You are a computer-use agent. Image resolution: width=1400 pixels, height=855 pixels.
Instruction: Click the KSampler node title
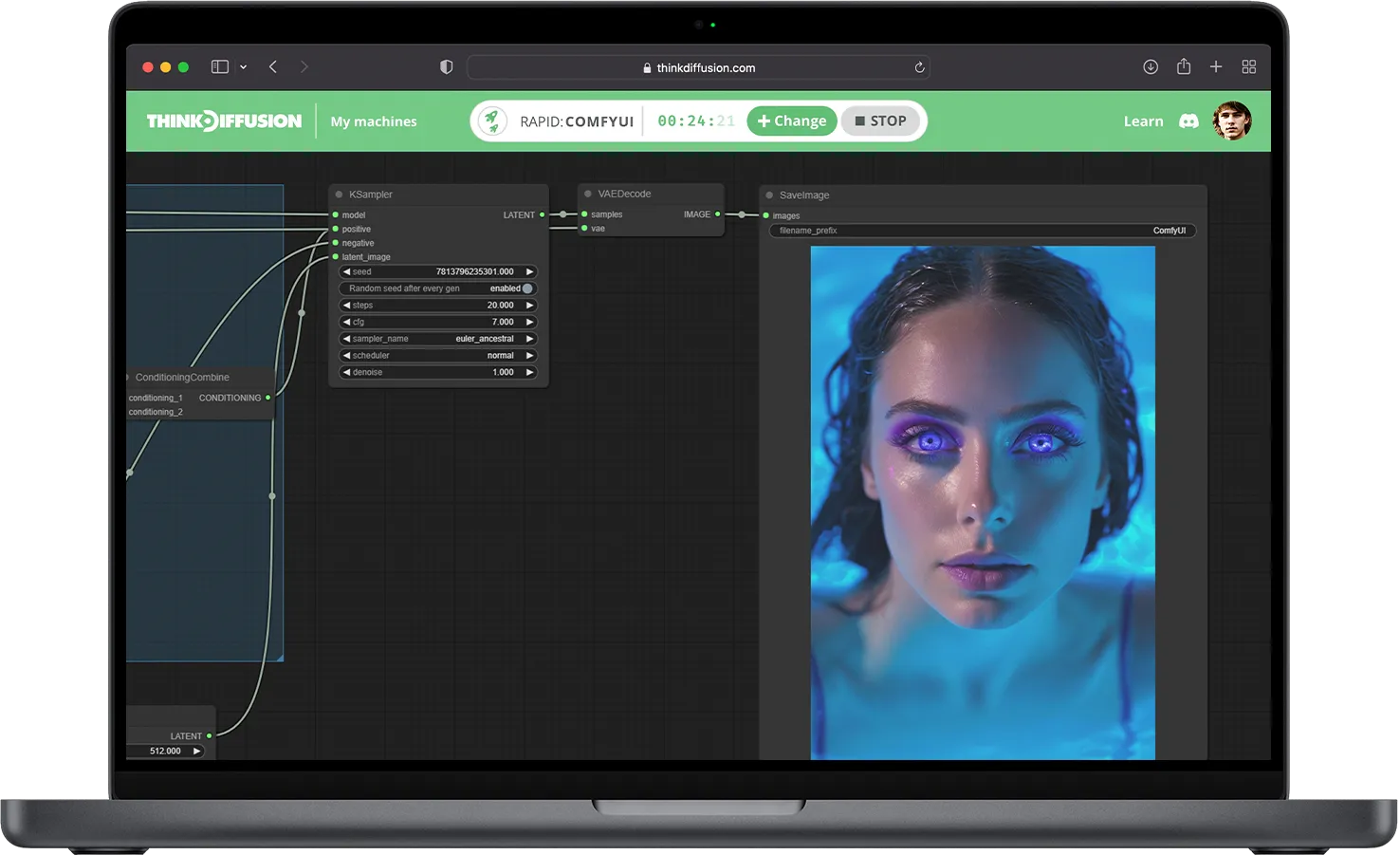[371, 195]
